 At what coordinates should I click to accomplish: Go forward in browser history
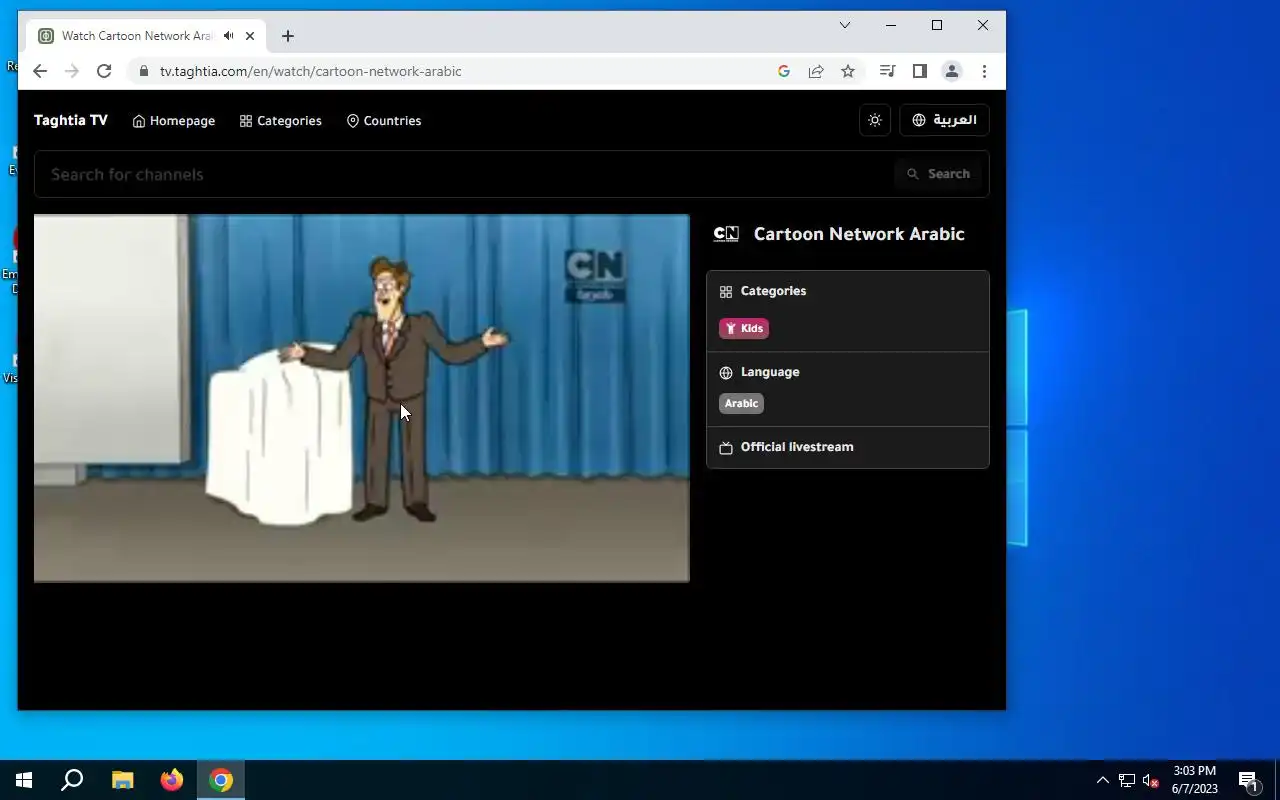[x=72, y=71]
